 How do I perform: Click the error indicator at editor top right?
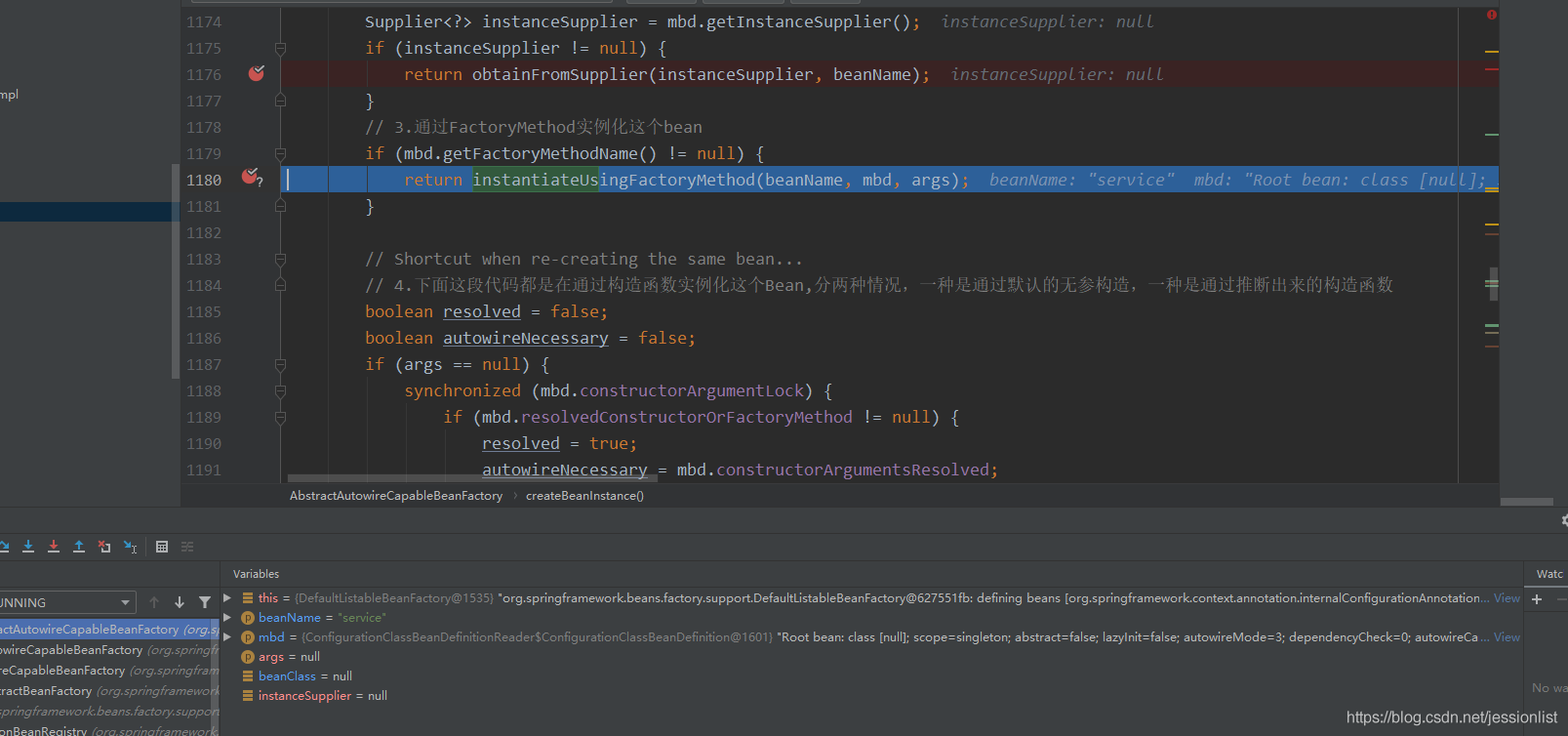click(1491, 15)
